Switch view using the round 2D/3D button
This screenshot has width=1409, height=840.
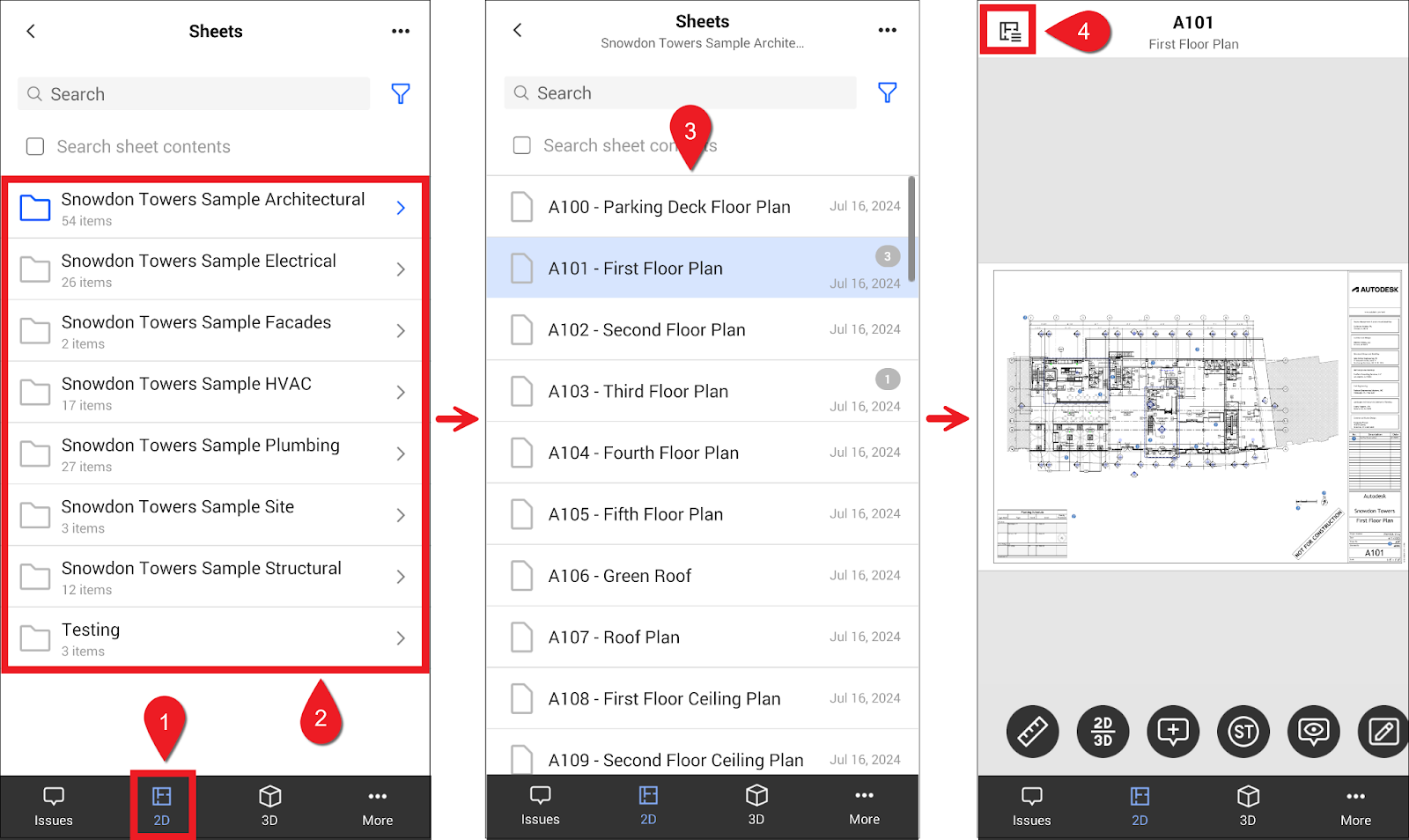click(1103, 731)
